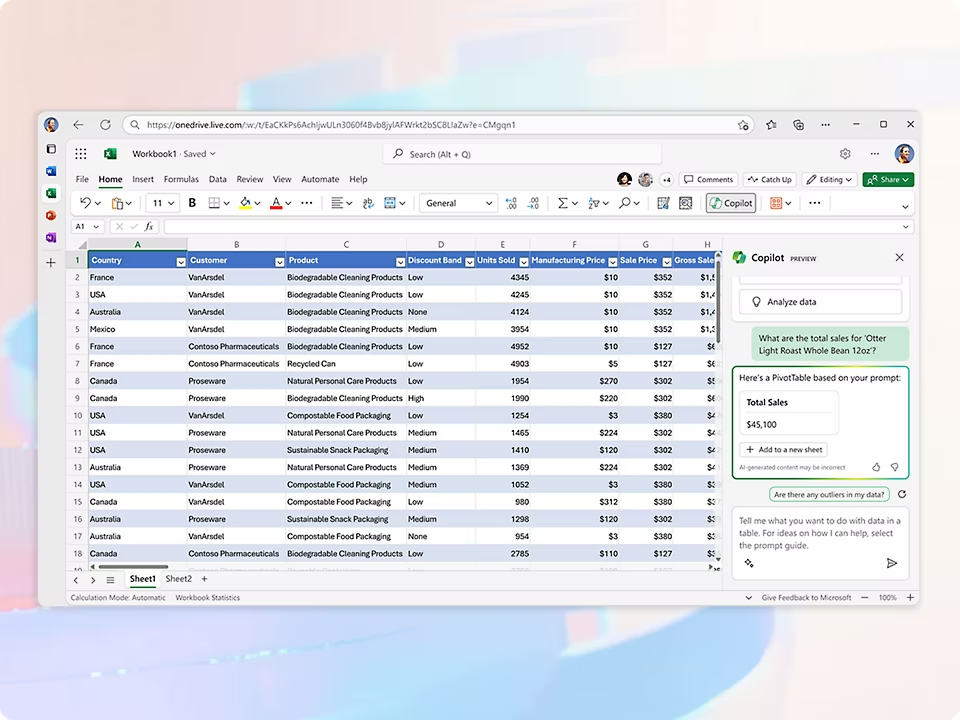This screenshot has width=960, height=720.
Task: Open the File menu
Action: coord(82,179)
